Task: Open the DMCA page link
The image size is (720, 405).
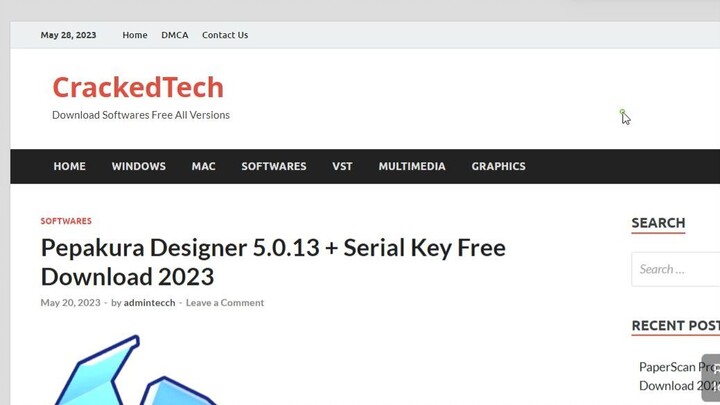Action: [x=174, y=35]
